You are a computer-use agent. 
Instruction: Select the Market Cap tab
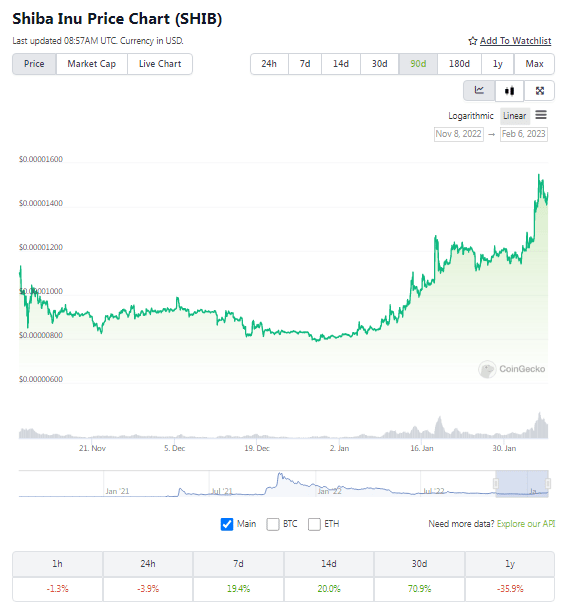point(92,64)
